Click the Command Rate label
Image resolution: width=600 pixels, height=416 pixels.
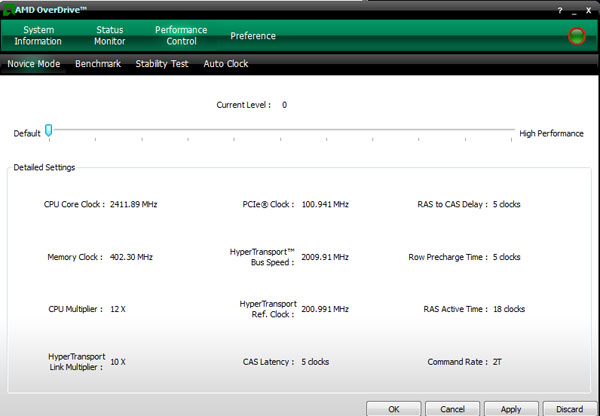coord(458,362)
